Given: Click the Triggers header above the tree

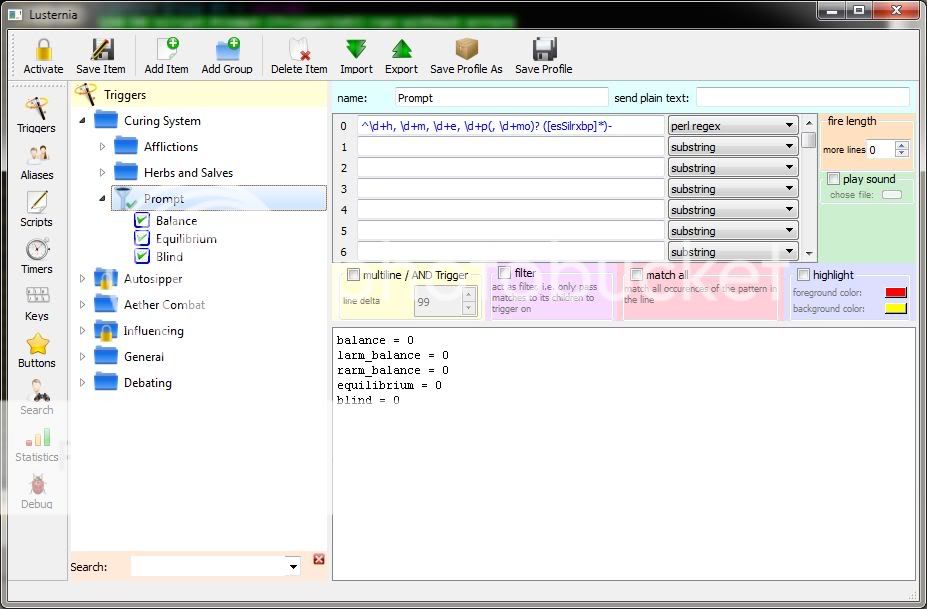Looking at the screenshot, I should [x=200, y=95].
